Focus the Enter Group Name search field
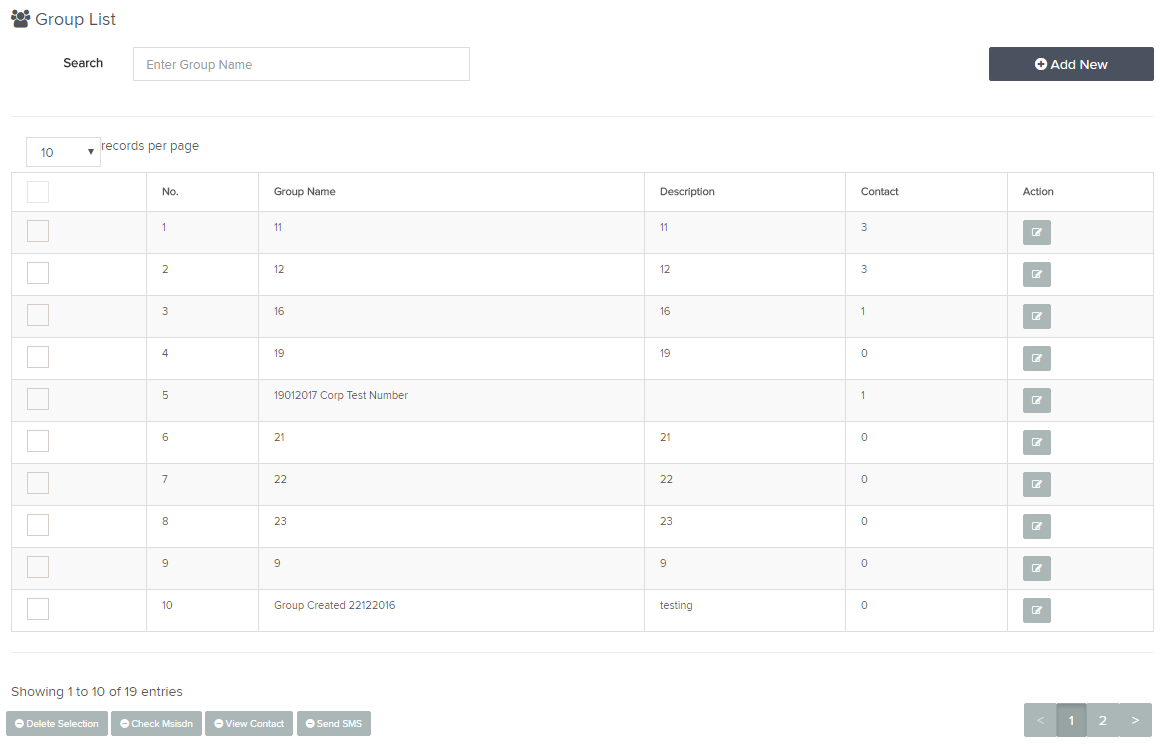1160x745 pixels. tap(301, 64)
